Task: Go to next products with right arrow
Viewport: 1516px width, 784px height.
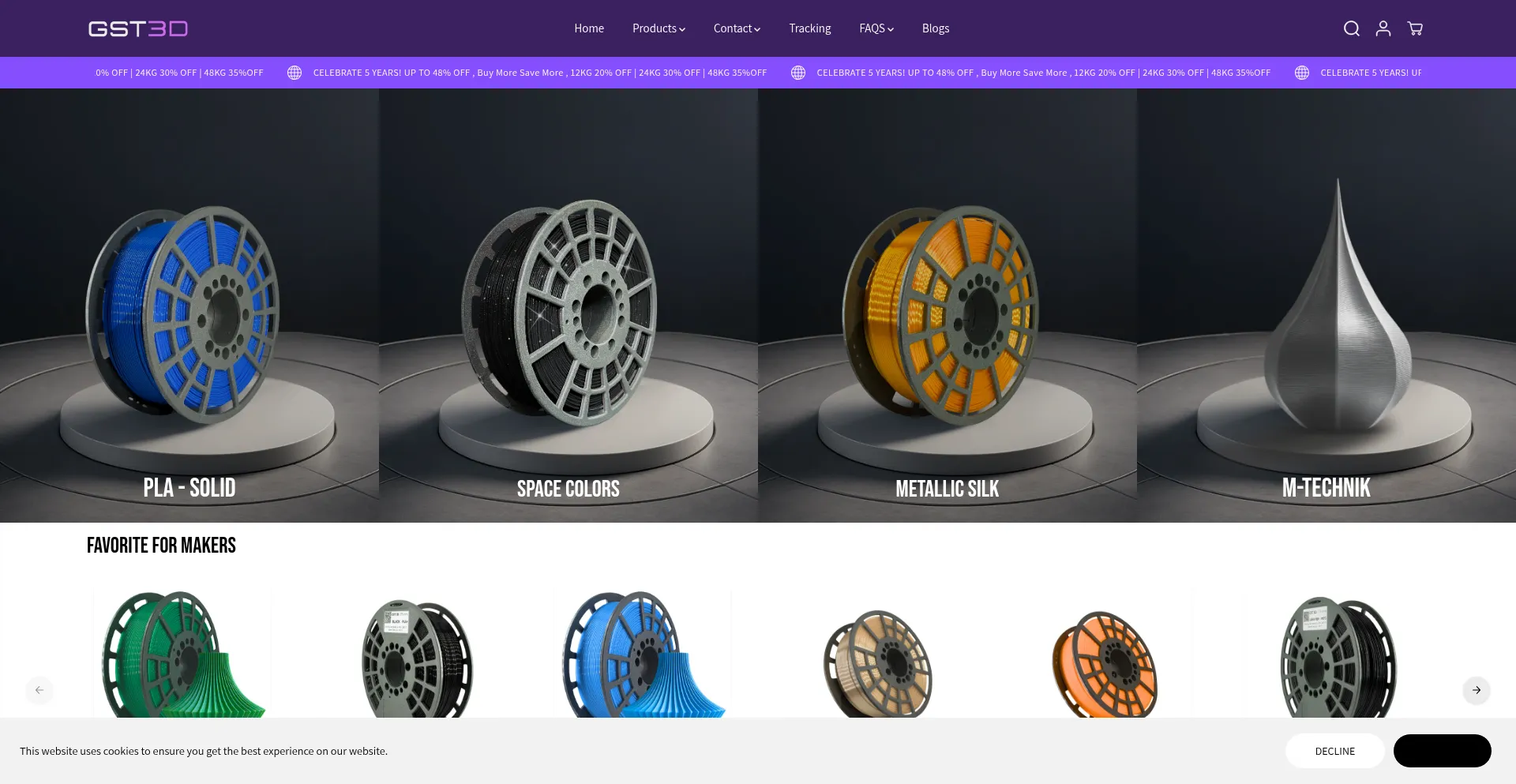Action: click(x=1476, y=690)
